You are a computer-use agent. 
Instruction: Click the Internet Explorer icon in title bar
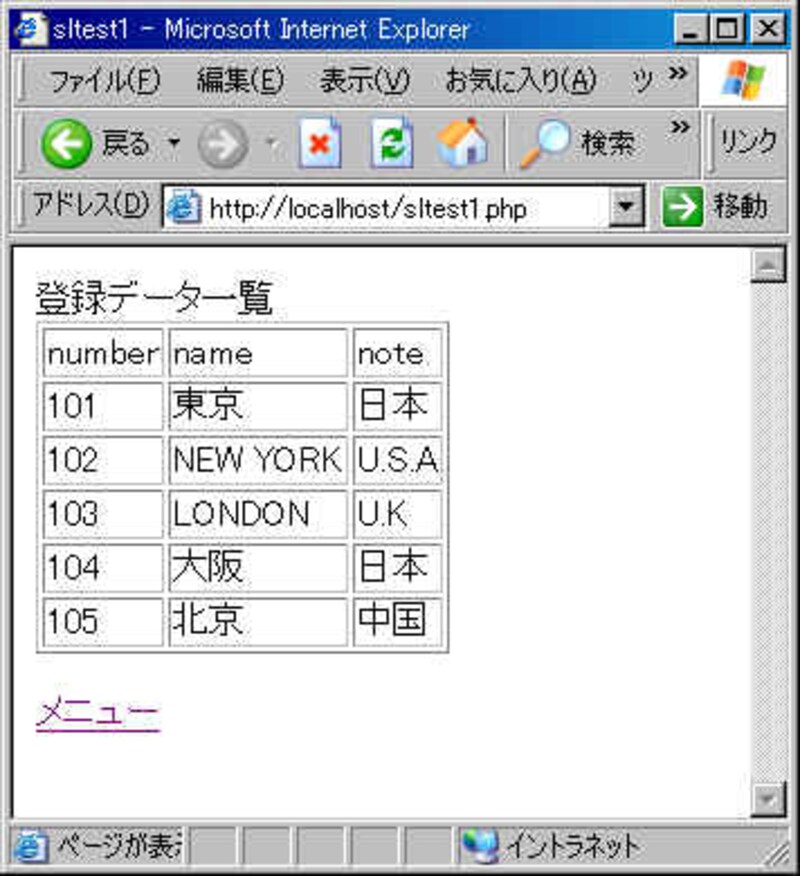30,29
